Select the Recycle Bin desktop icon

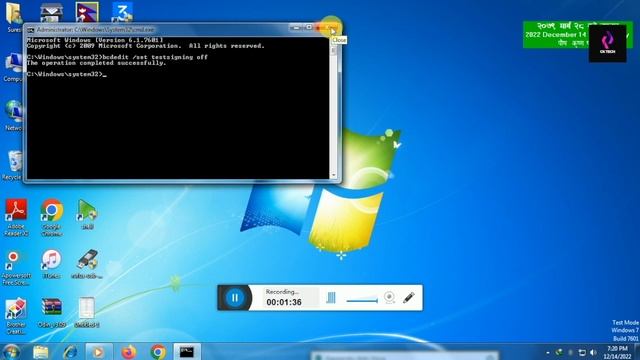point(12,165)
